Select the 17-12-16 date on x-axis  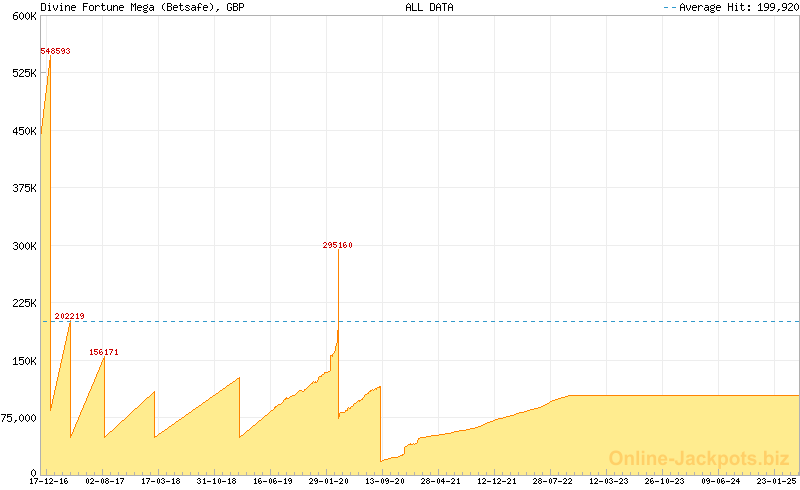click(49, 481)
